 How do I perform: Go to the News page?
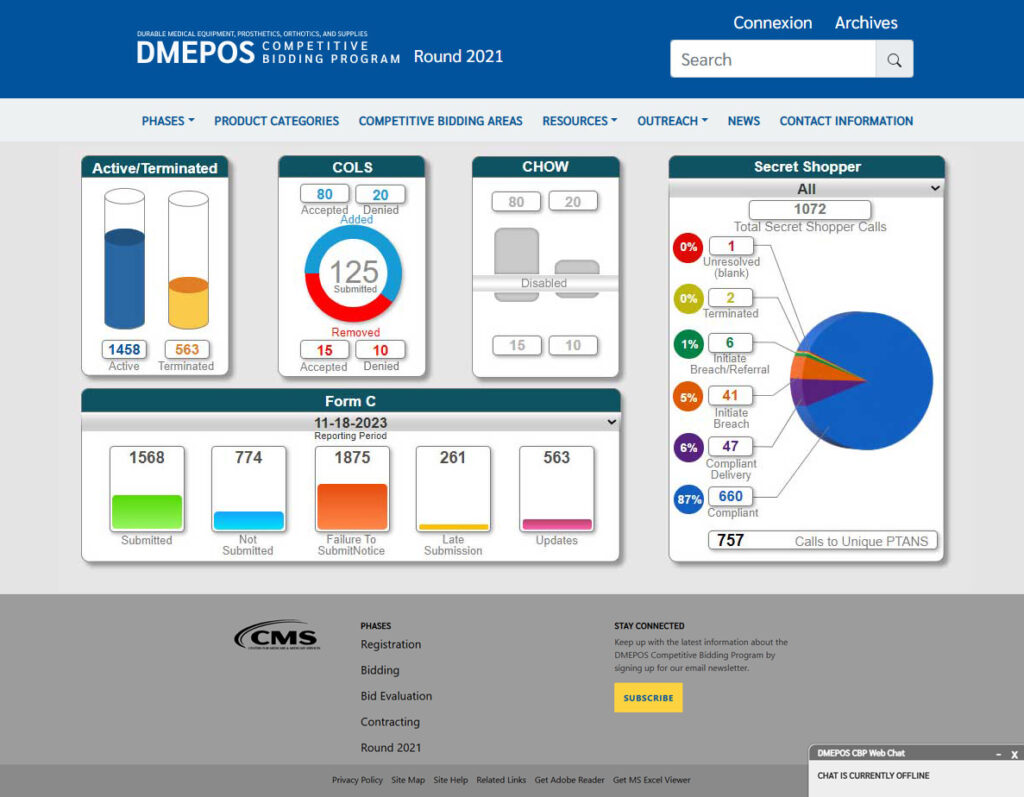click(x=743, y=121)
